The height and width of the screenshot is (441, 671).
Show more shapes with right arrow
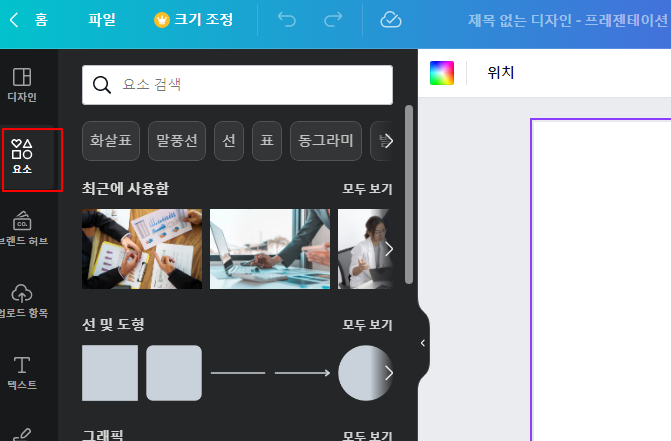(x=389, y=373)
